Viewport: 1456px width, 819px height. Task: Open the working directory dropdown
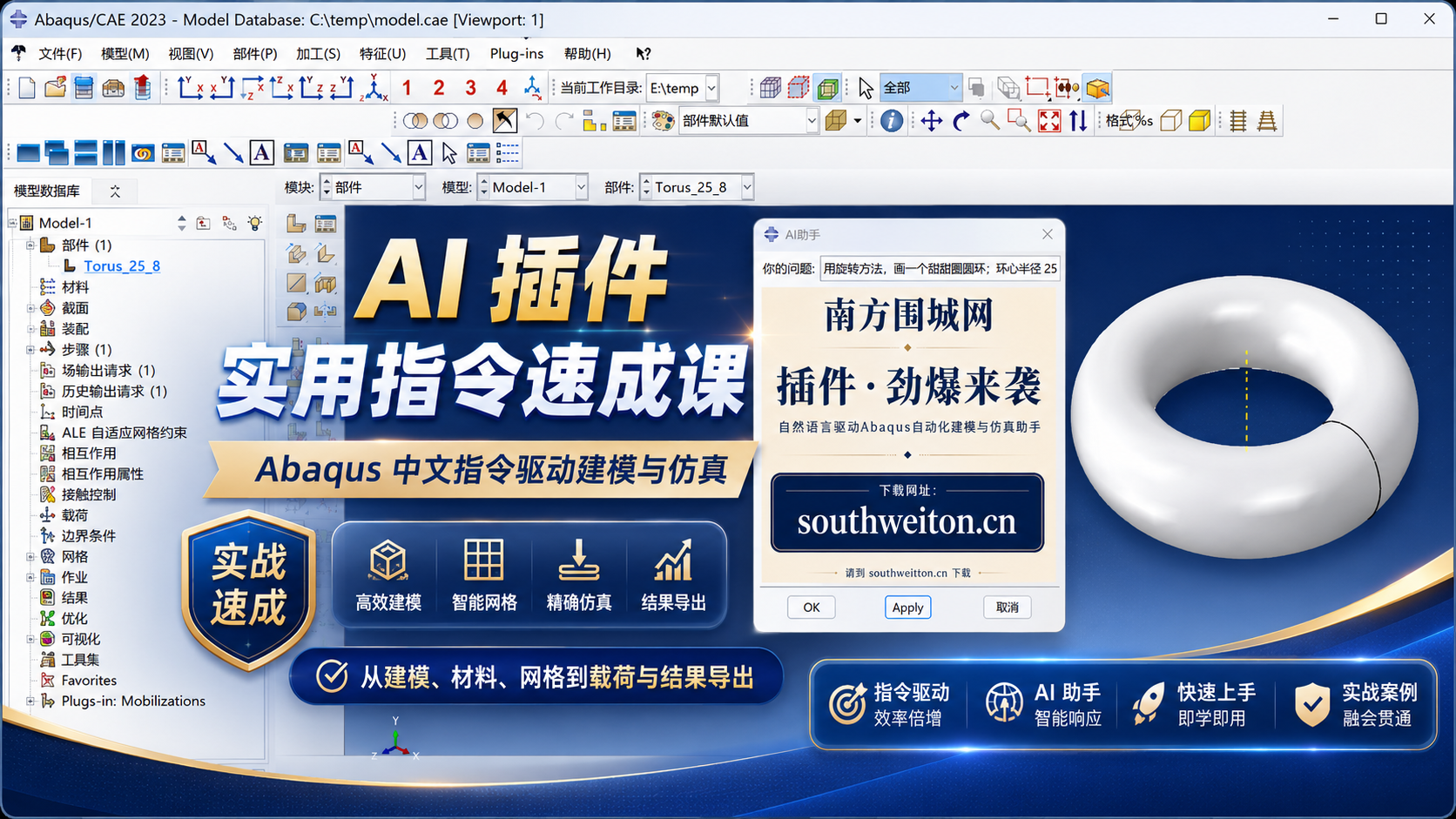click(x=711, y=88)
